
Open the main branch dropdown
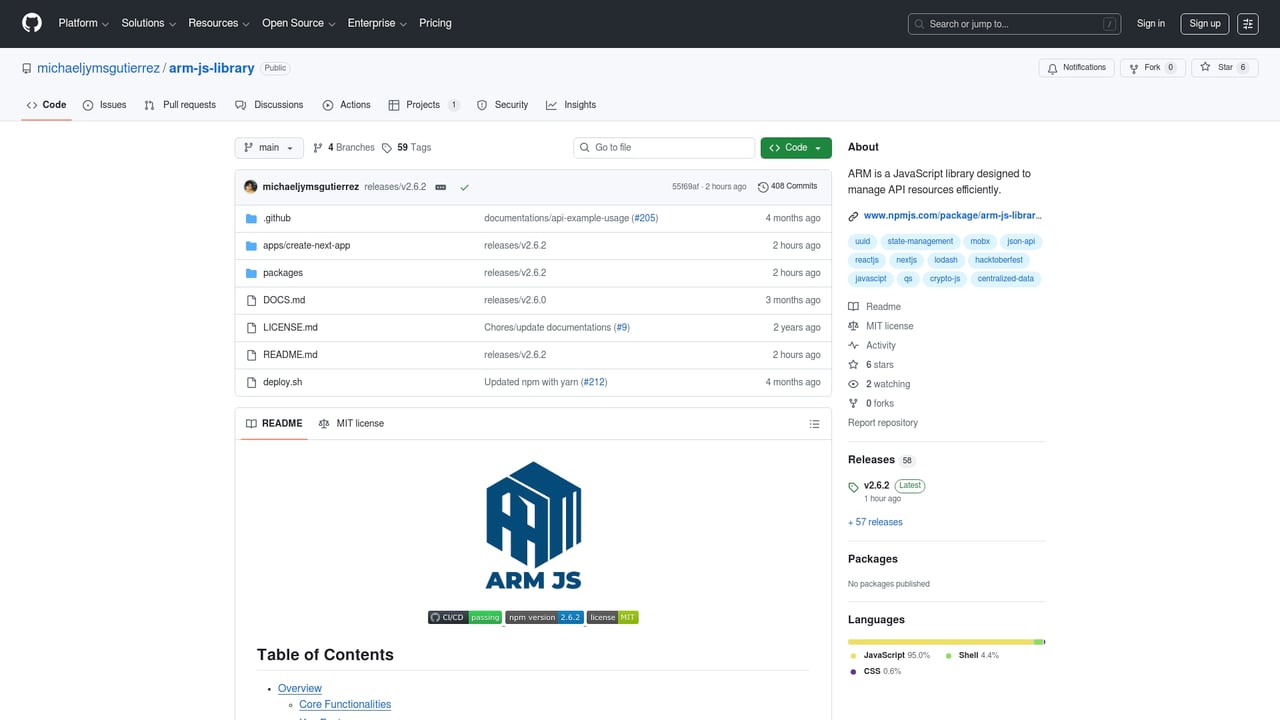coord(268,147)
